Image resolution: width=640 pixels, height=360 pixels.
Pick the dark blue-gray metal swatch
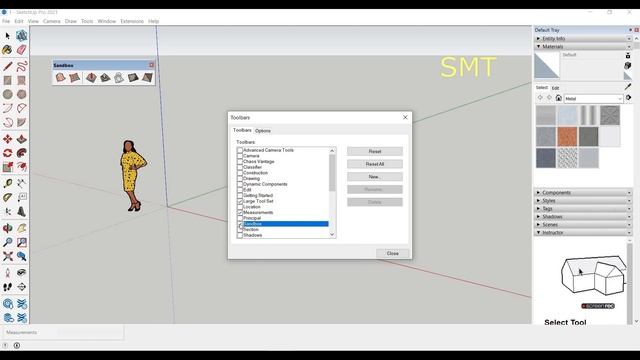click(x=546, y=158)
